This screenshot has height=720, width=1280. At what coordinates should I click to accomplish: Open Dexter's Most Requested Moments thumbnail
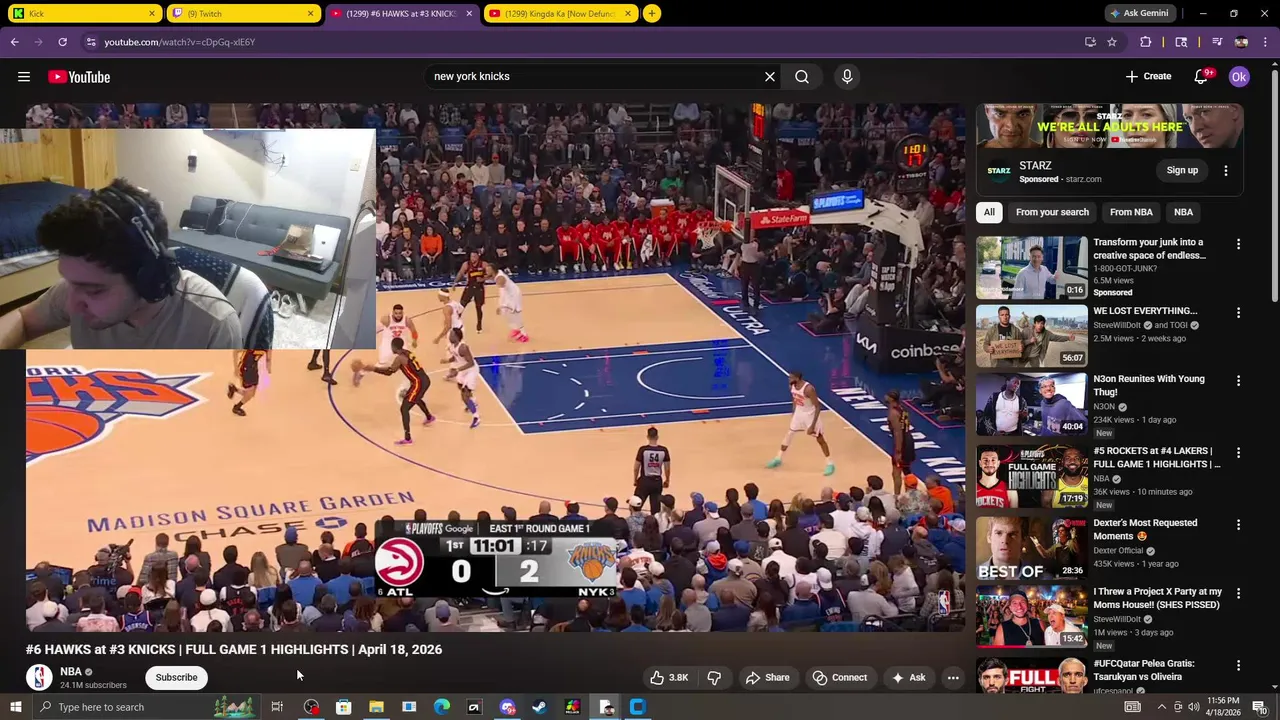[1031, 548]
